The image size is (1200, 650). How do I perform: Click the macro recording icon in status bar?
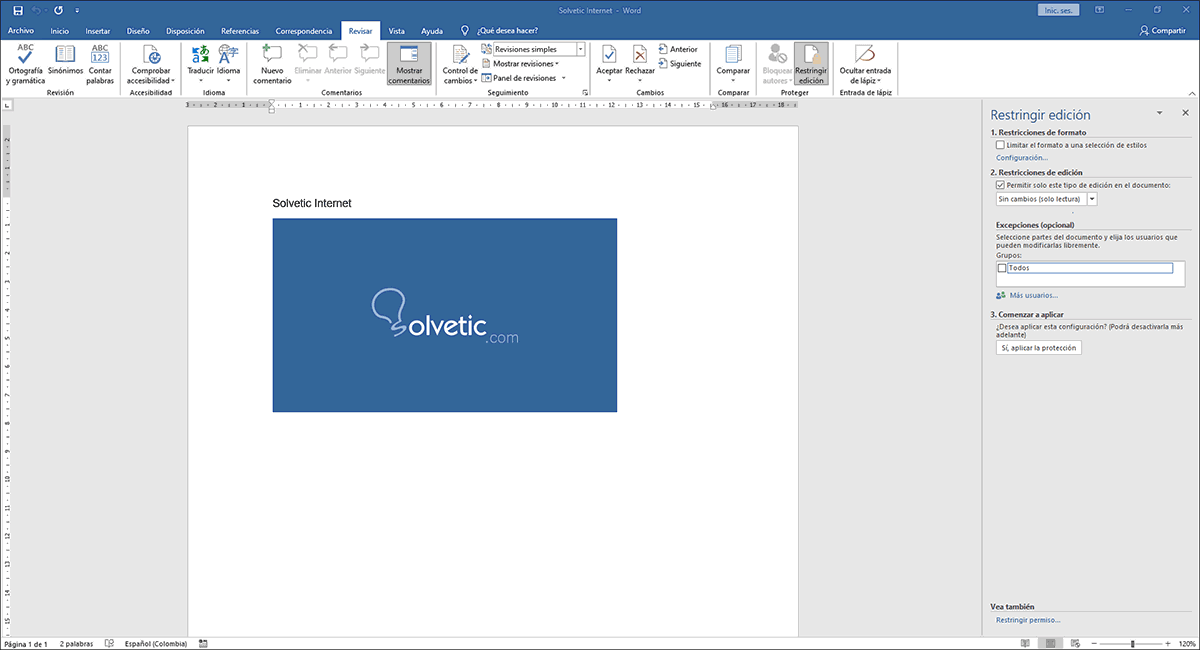point(204,643)
